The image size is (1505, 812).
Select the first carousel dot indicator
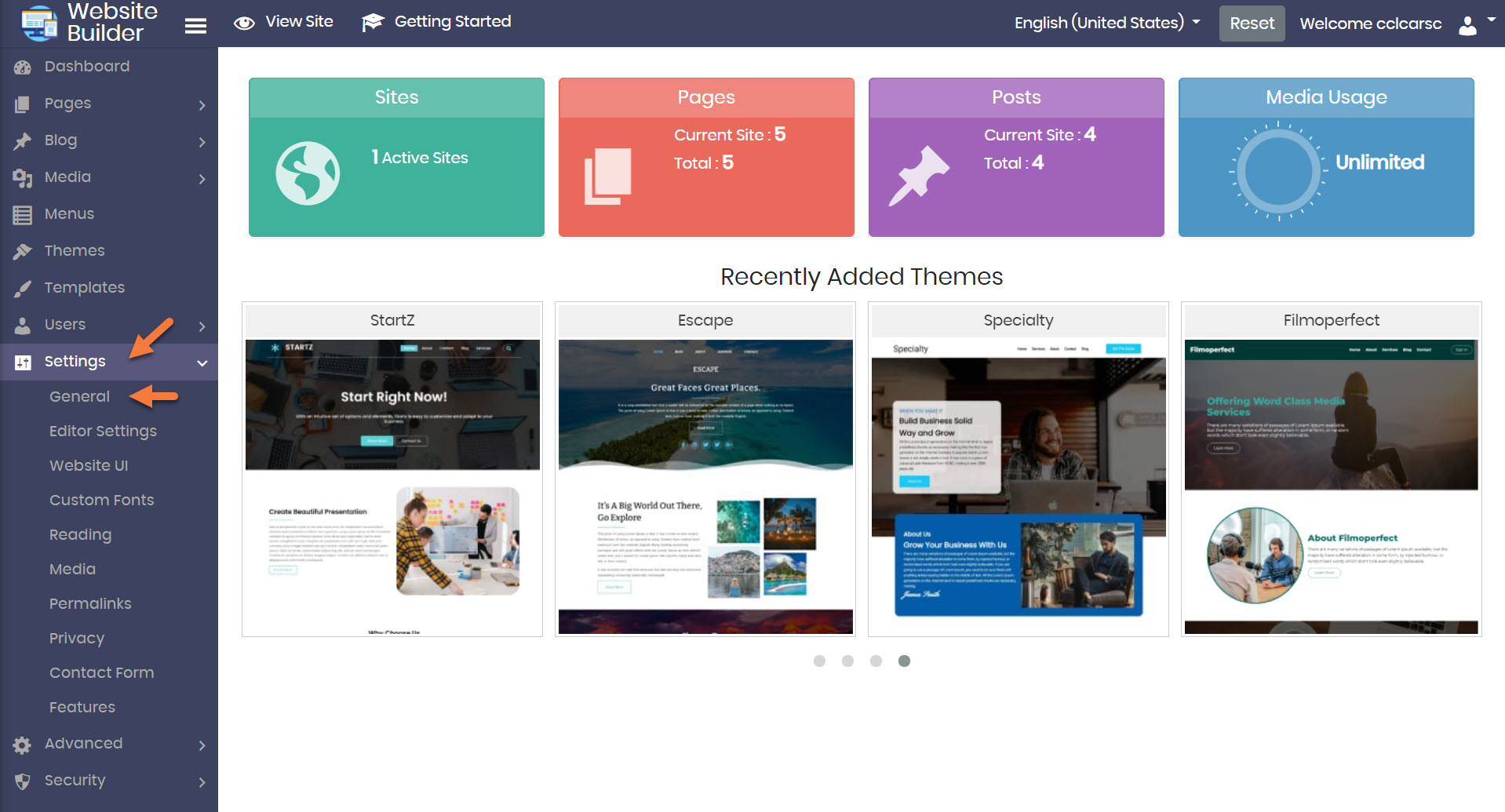pos(819,661)
